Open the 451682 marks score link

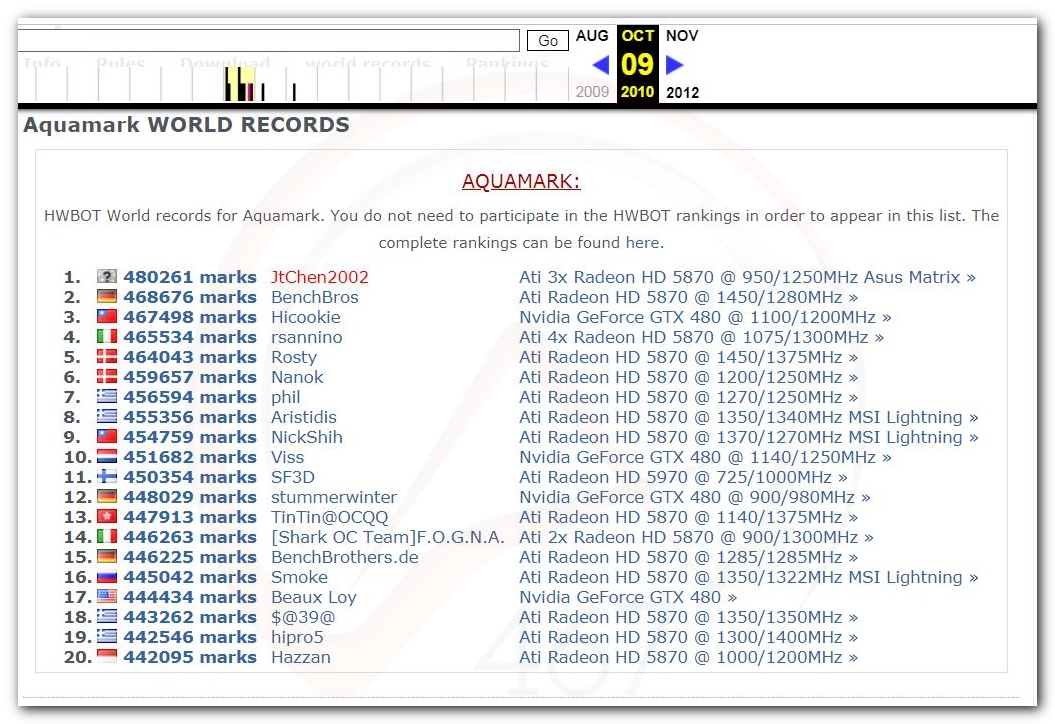pyautogui.click(x=190, y=458)
